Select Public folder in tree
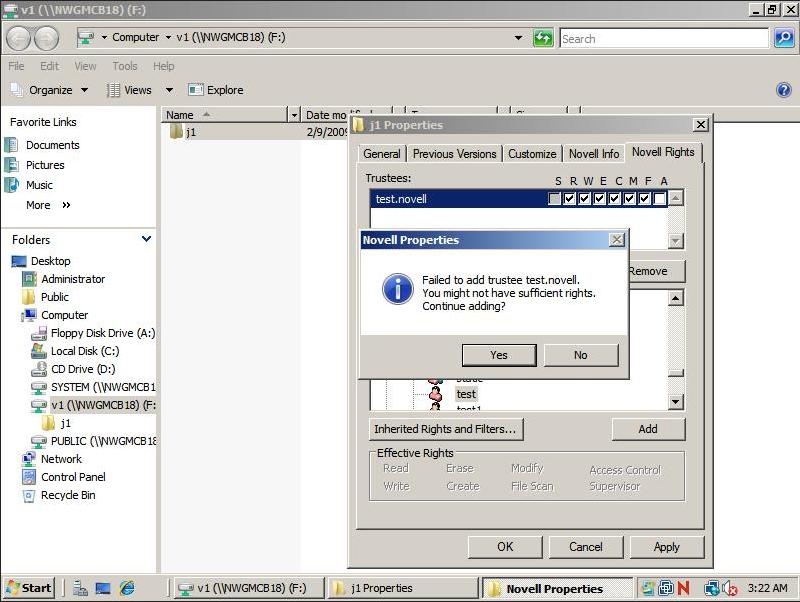This screenshot has height=602, width=800. coord(55,297)
